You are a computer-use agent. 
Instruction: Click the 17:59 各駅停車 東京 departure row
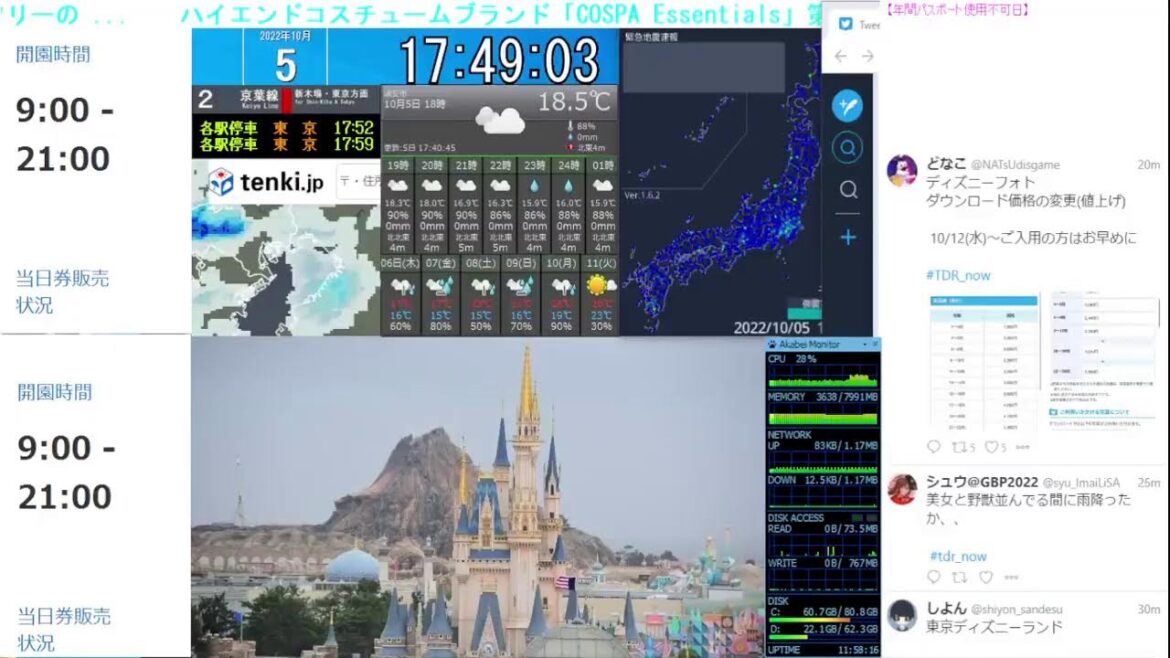(x=287, y=144)
